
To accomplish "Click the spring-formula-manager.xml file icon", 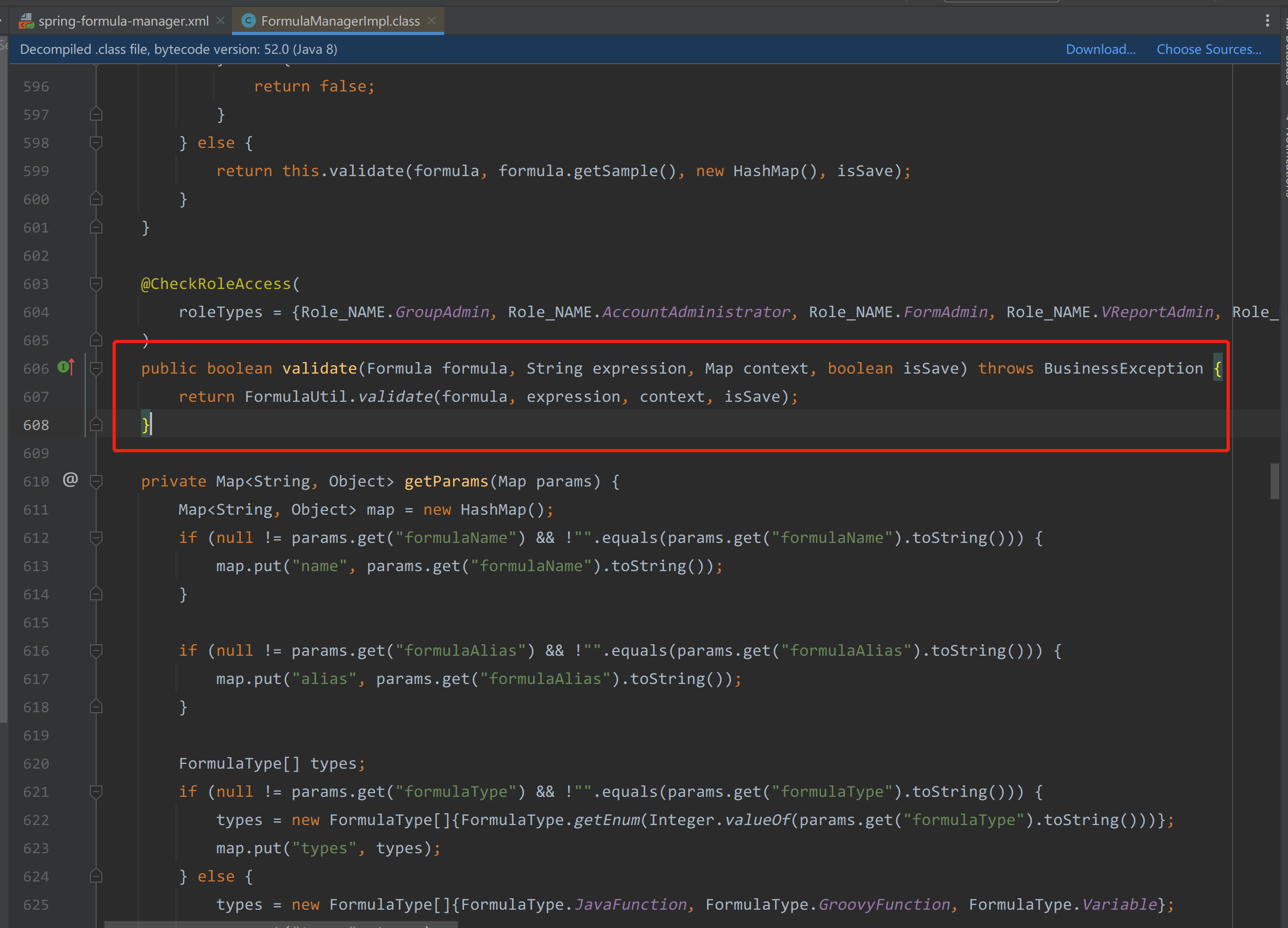I will point(26,21).
